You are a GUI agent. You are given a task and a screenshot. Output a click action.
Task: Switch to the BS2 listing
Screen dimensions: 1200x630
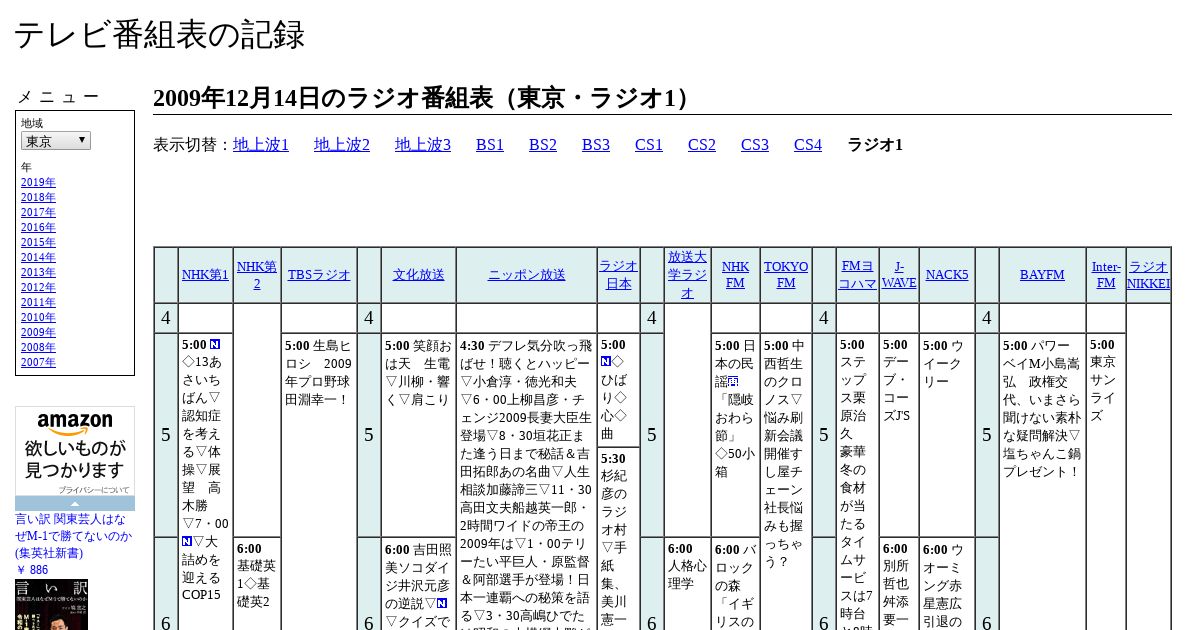pyautogui.click(x=543, y=145)
